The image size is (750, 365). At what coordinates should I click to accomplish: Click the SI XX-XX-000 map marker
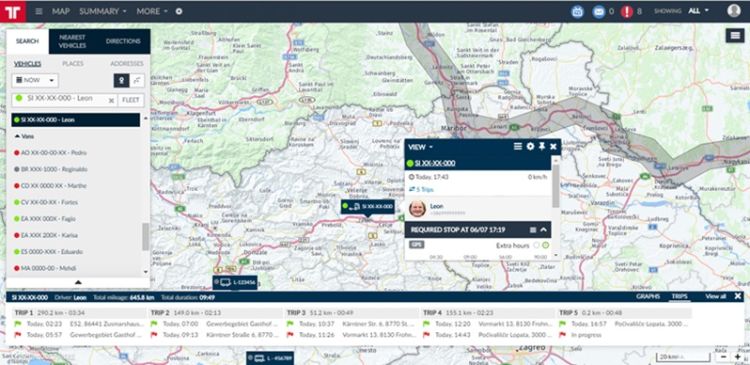(367, 207)
